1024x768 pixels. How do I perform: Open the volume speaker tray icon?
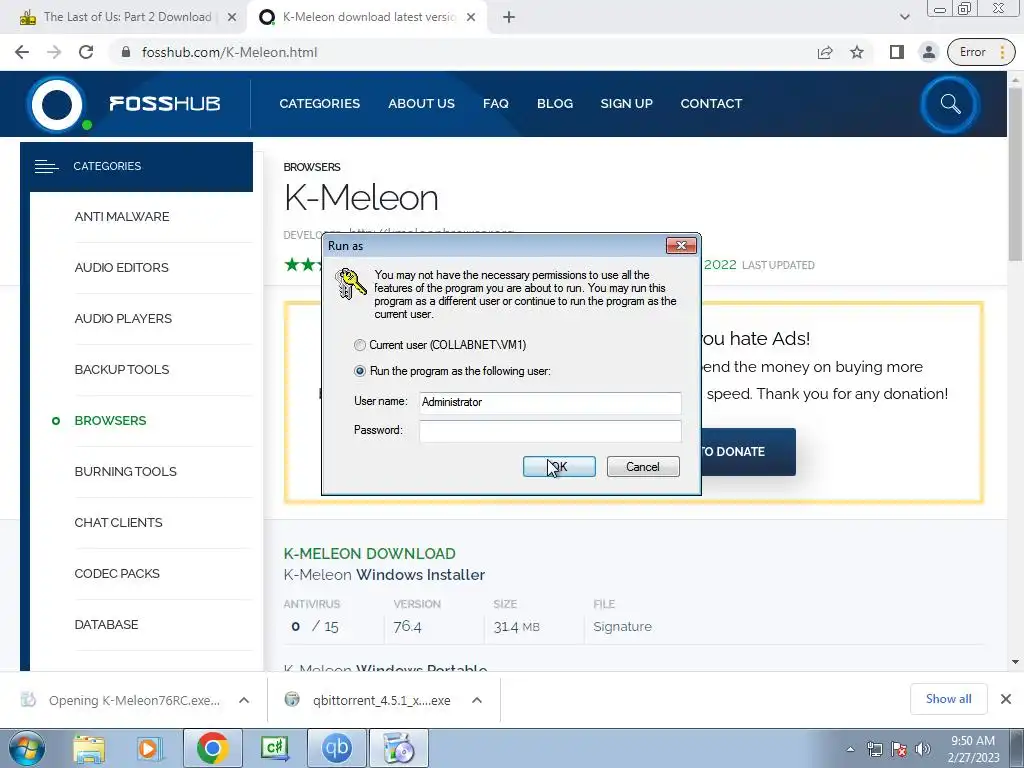(x=923, y=749)
